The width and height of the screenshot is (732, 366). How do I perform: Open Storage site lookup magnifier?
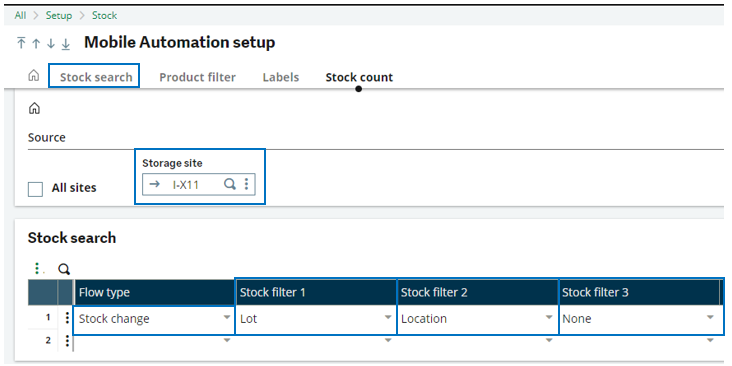click(229, 184)
